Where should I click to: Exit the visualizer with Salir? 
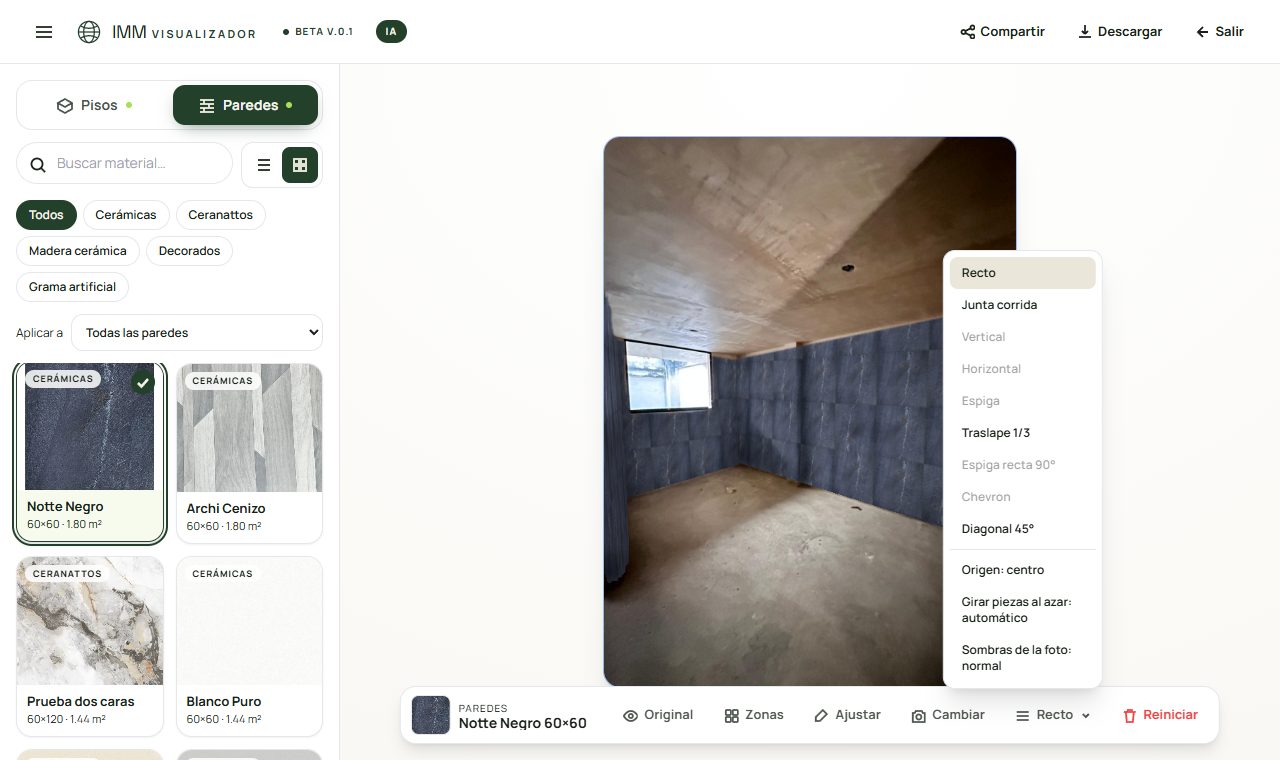pos(1220,32)
